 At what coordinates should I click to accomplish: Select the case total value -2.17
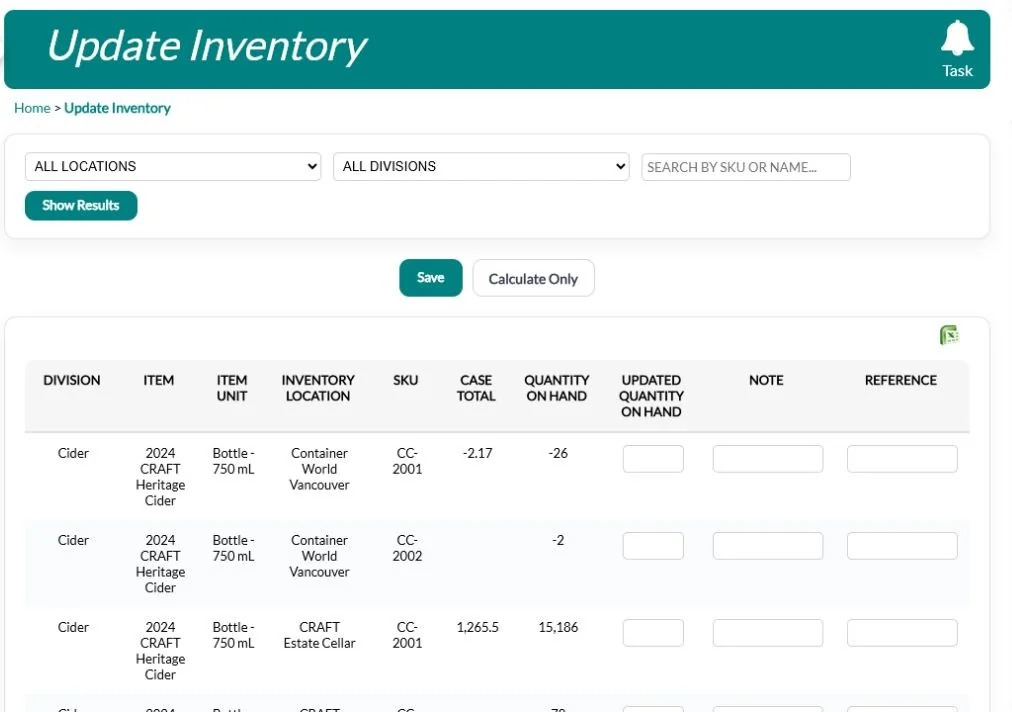[478, 453]
